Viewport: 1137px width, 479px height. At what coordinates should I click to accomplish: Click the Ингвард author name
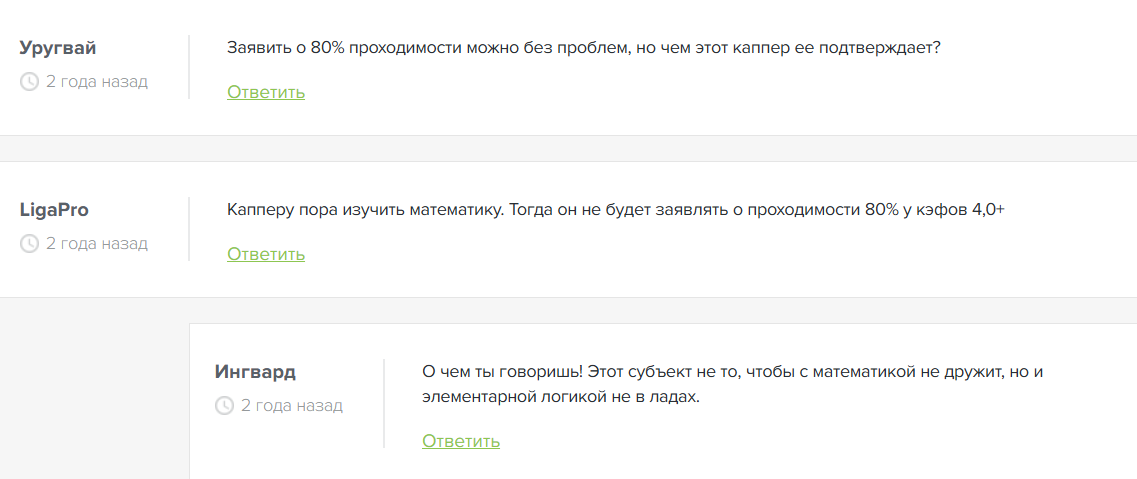pos(255,372)
